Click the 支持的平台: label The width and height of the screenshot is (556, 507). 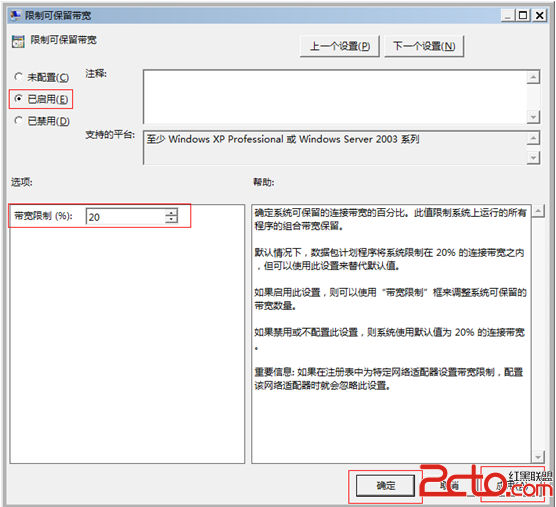[x=110, y=134]
